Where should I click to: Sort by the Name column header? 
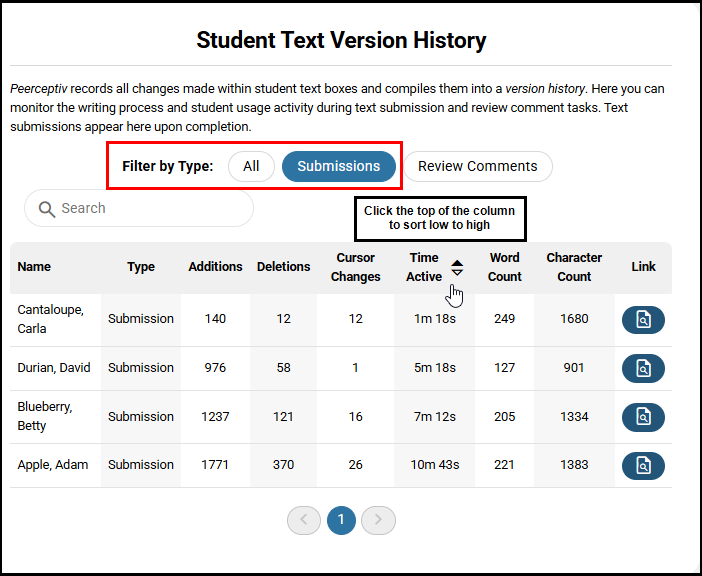(x=34, y=267)
